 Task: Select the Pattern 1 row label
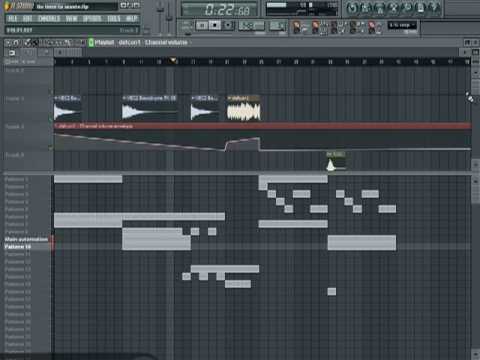[x=17, y=179]
